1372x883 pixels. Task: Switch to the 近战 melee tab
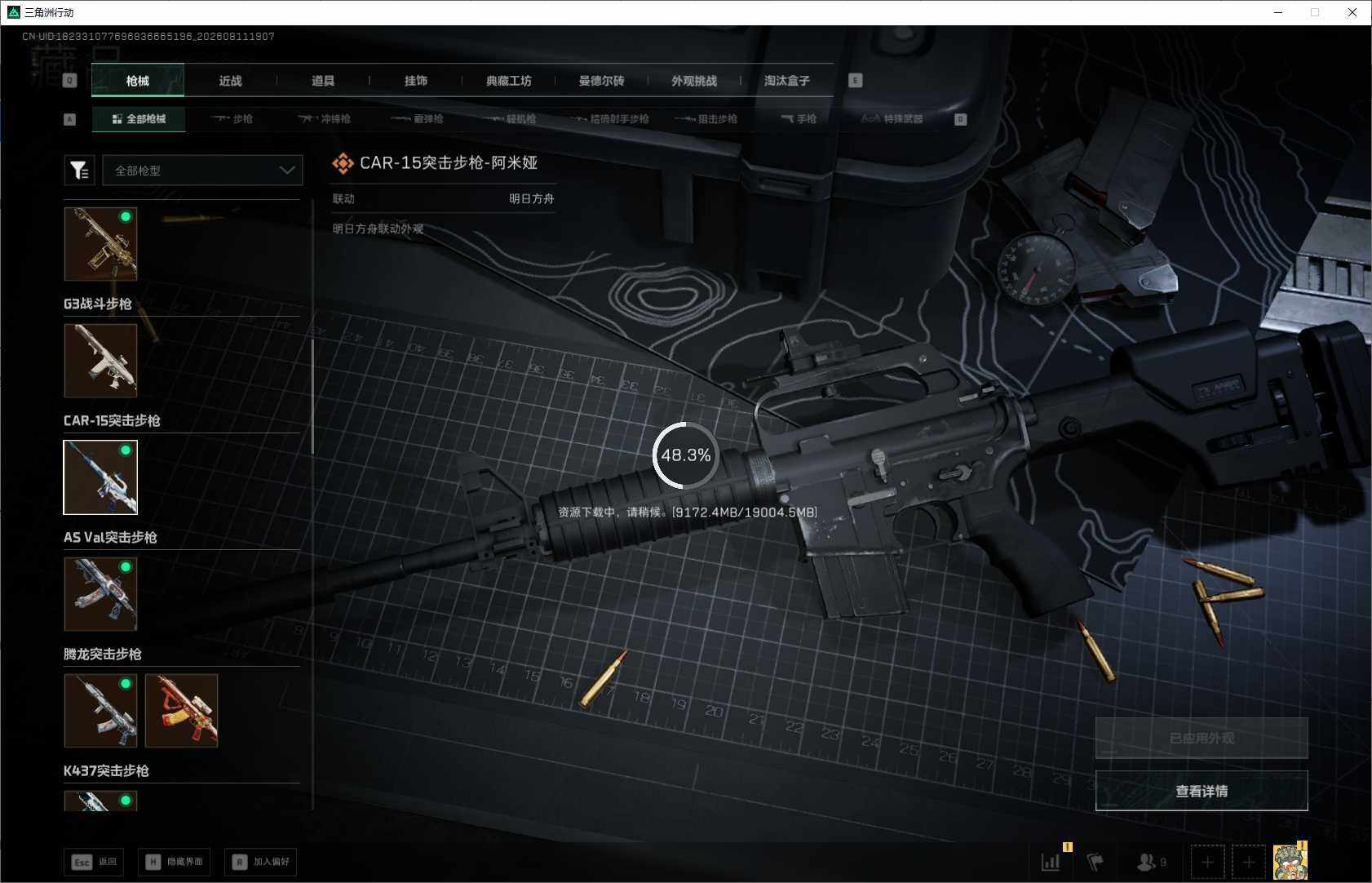pos(230,81)
